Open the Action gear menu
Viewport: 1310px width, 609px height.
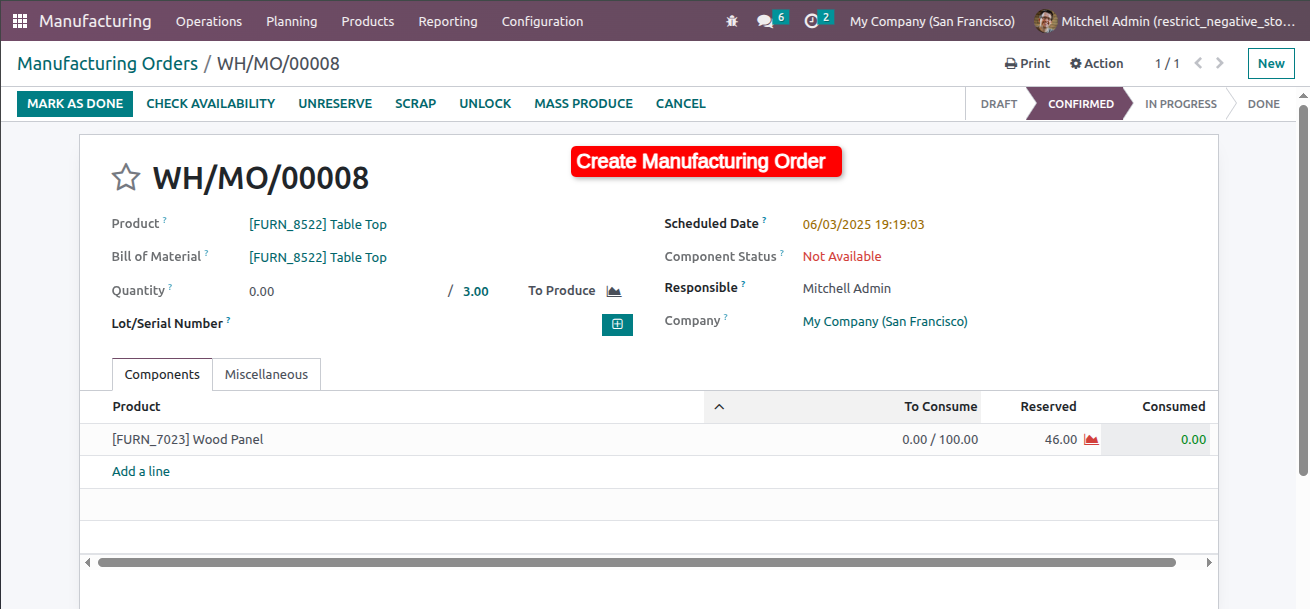click(x=1096, y=63)
